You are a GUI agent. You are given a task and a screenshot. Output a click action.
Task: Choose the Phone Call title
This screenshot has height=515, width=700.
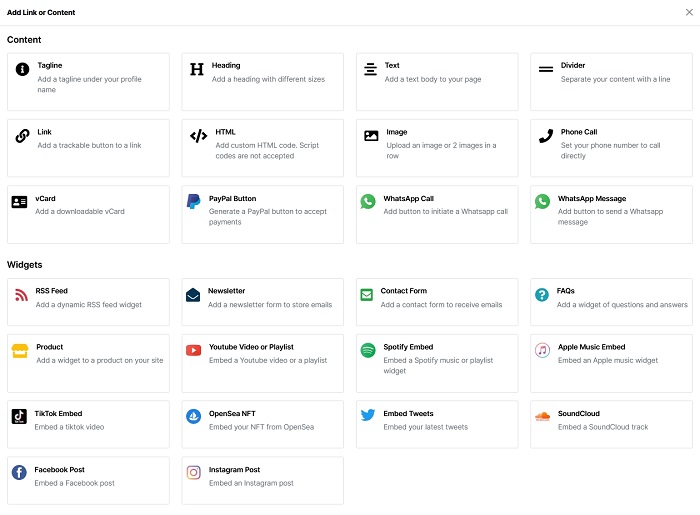coord(579,132)
